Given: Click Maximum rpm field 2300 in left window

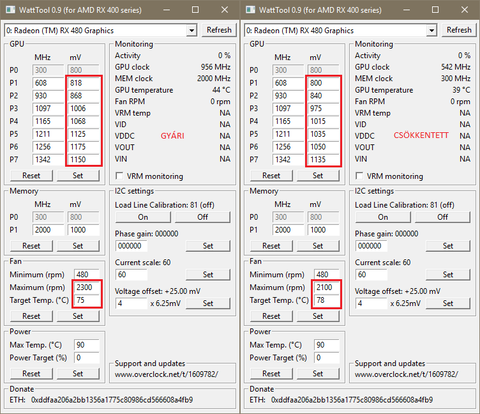Looking at the screenshot, I should coord(87,287).
